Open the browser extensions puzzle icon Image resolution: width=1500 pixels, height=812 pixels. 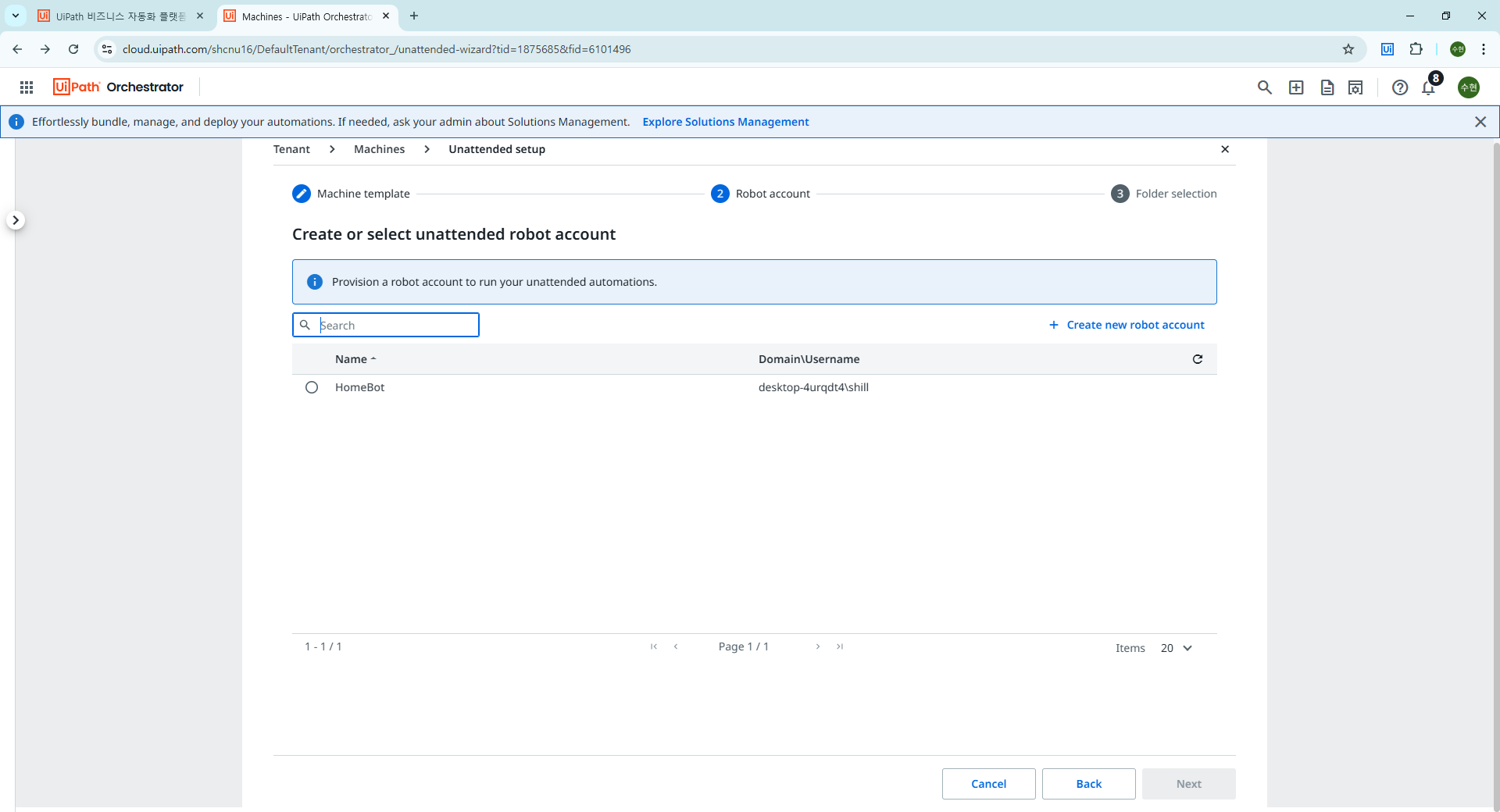1416,49
